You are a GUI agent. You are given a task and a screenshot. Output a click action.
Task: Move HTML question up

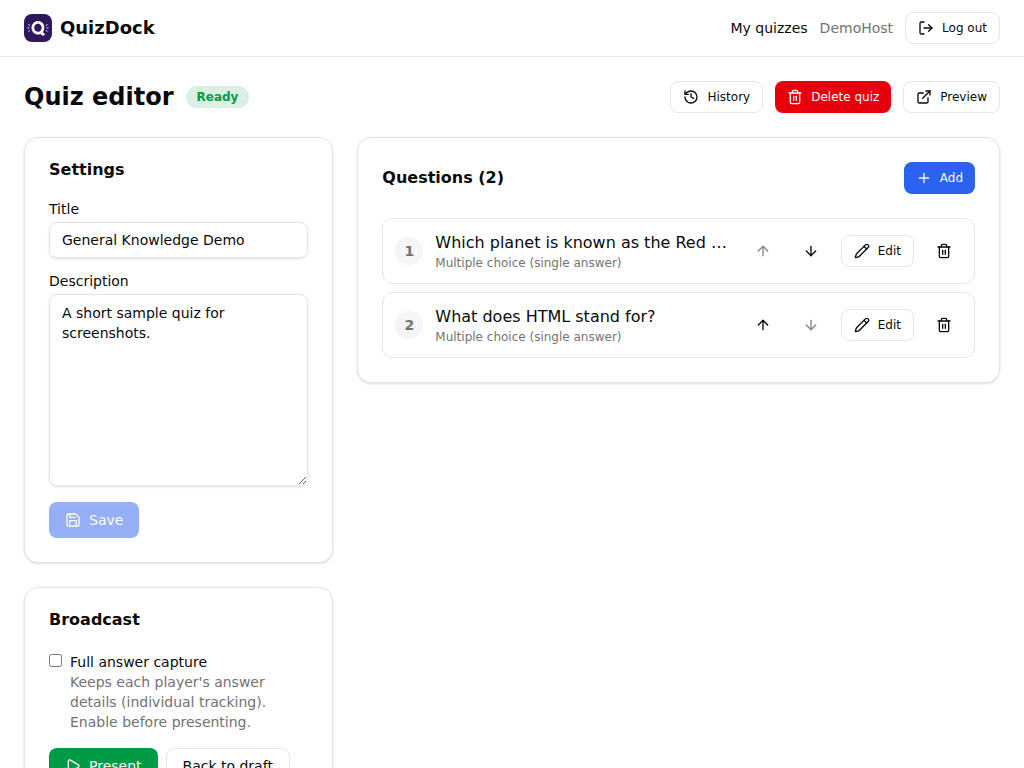tap(763, 325)
